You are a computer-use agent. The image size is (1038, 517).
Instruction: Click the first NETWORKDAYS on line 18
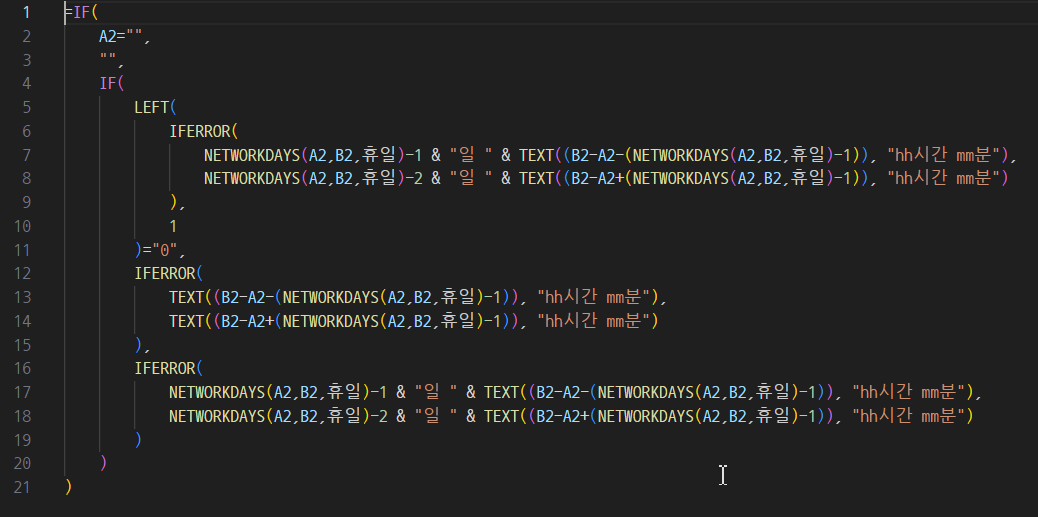point(217,416)
